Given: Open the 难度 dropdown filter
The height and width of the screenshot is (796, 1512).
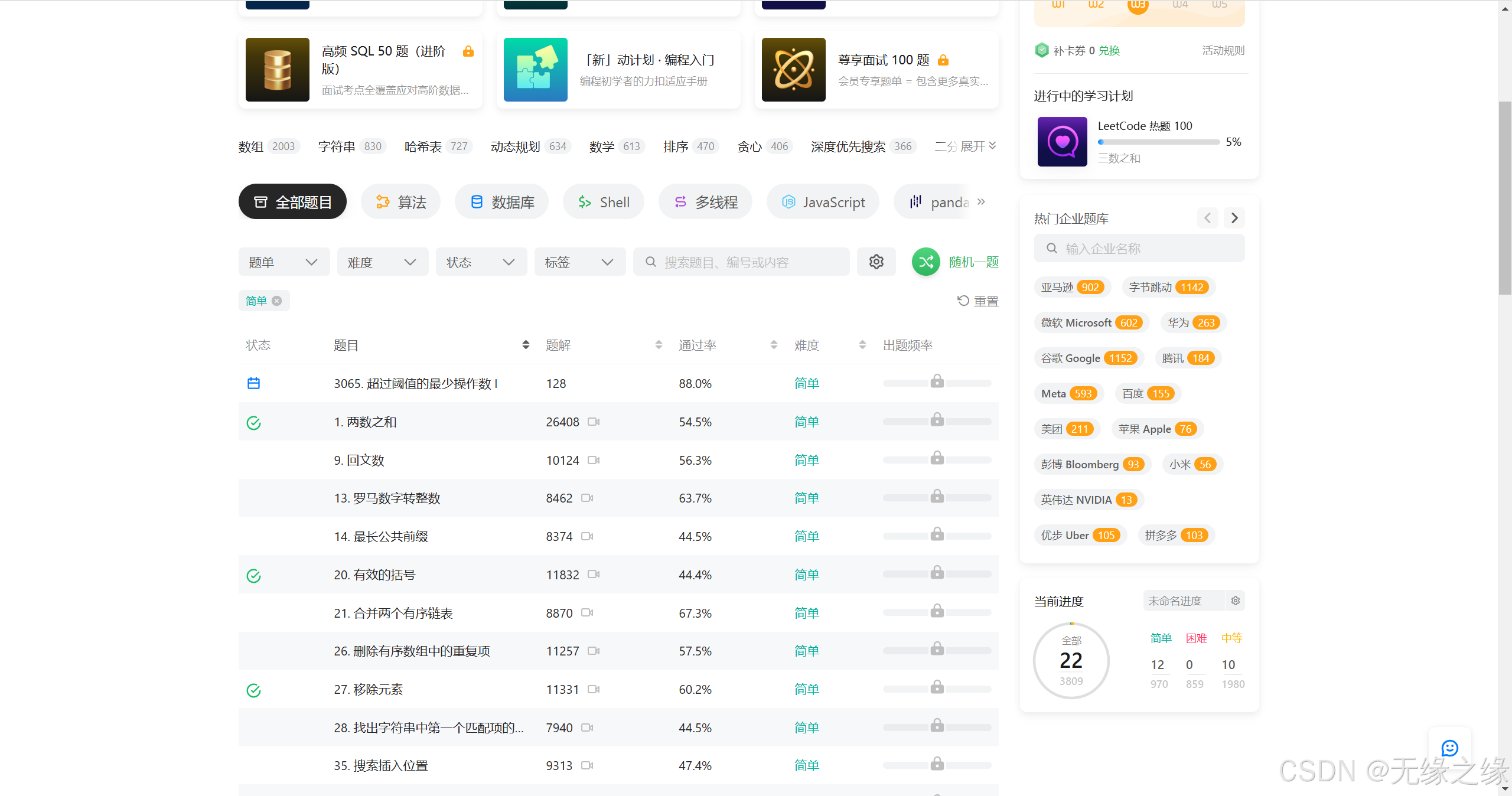Looking at the screenshot, I should pos(383,262).
